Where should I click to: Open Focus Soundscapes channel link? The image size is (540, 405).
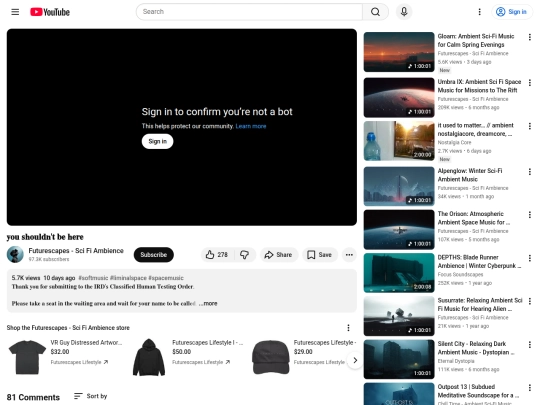coord(460,274)
